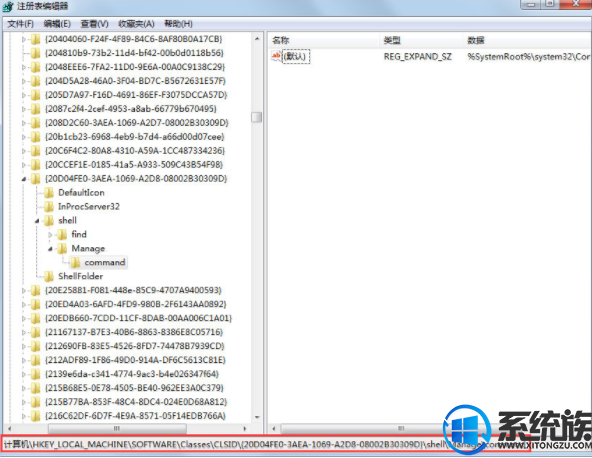Expand the {20E25881-F081-448e-85C9-4707A9400593} key

coord(24,291)
